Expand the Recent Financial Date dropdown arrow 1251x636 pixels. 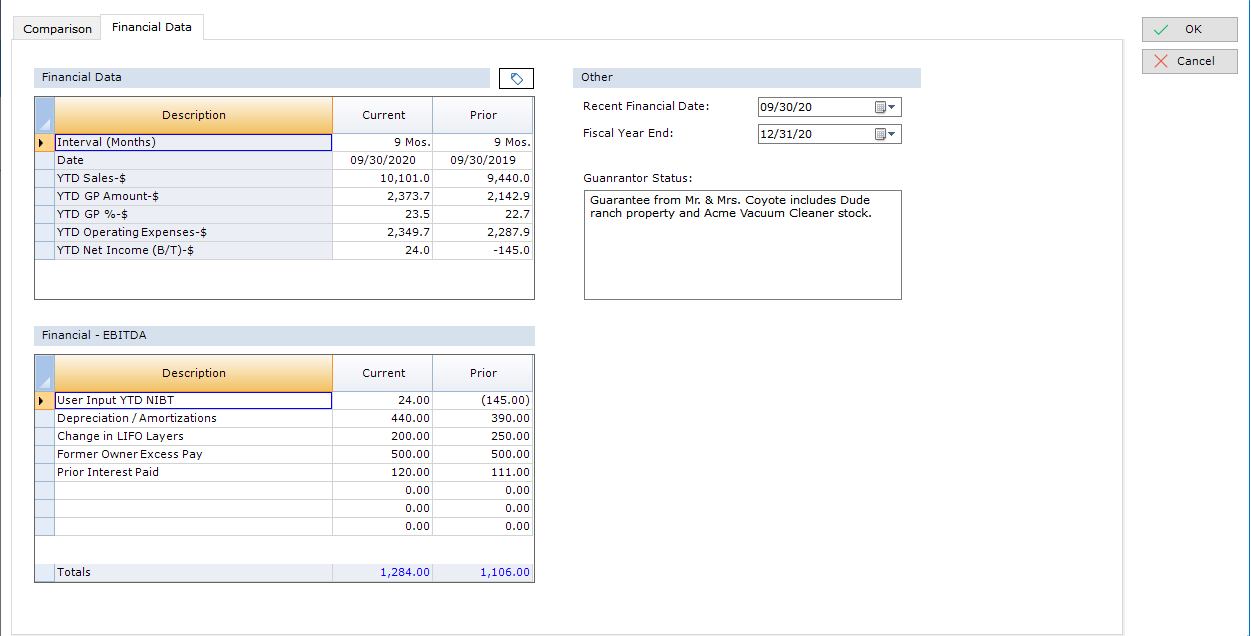click(891, 106)
